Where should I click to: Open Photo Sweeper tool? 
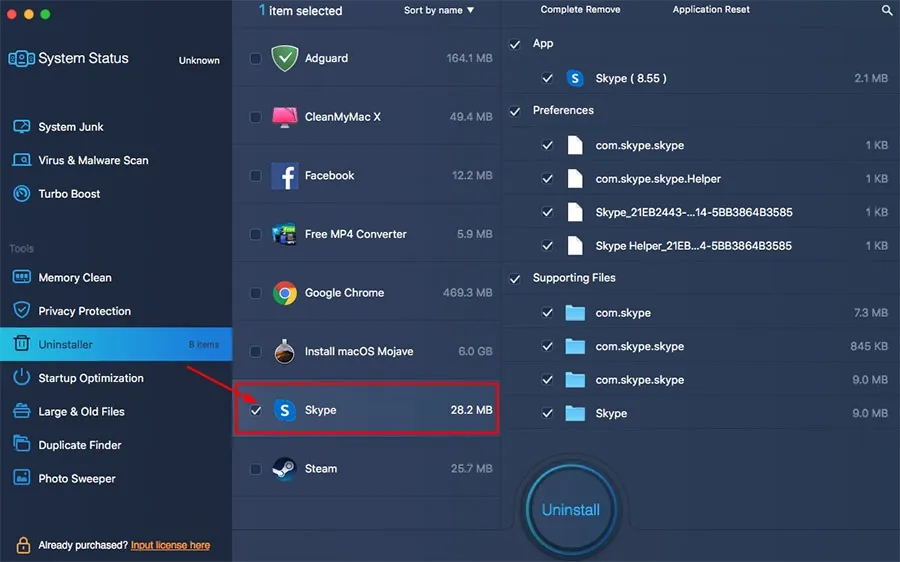77,478
